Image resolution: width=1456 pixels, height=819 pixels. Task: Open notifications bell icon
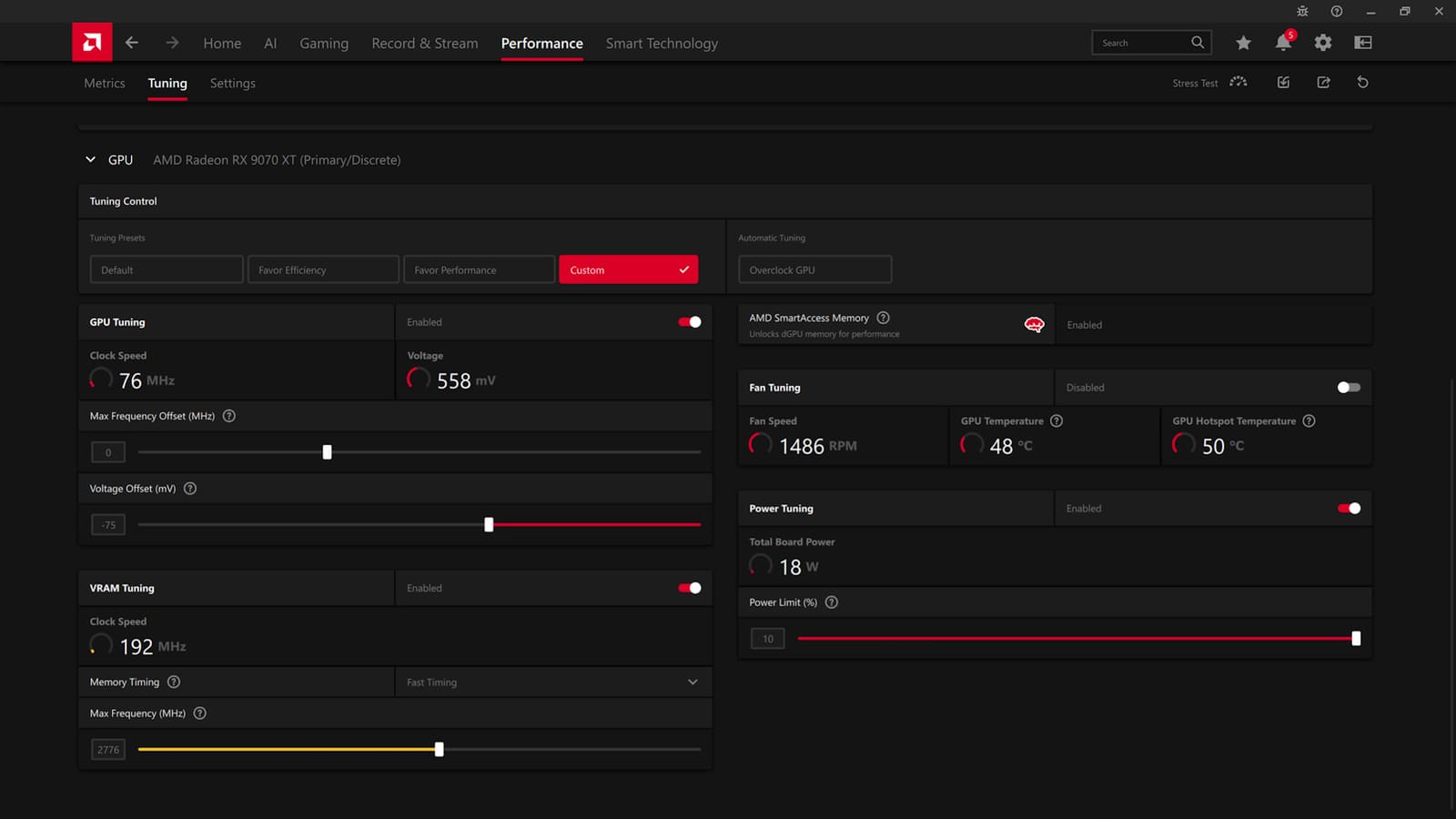click(x=1283, y=42)
